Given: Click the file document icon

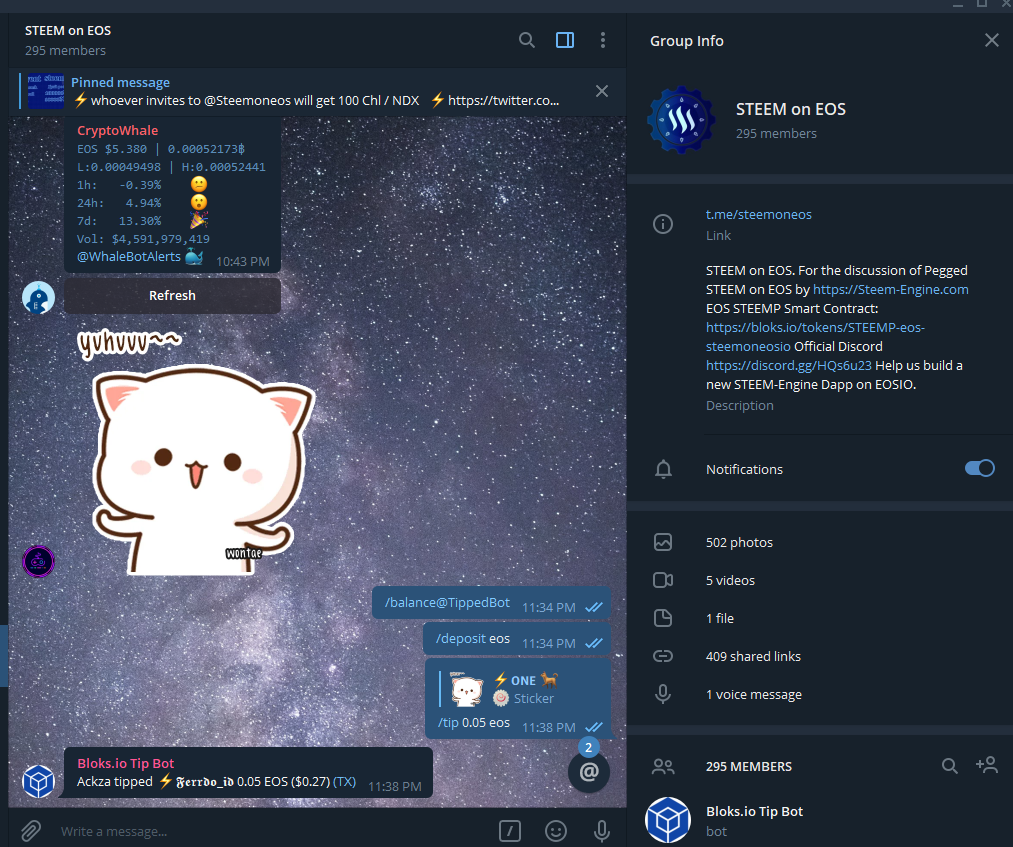Looking at the screenshot, I should [663, 618].
